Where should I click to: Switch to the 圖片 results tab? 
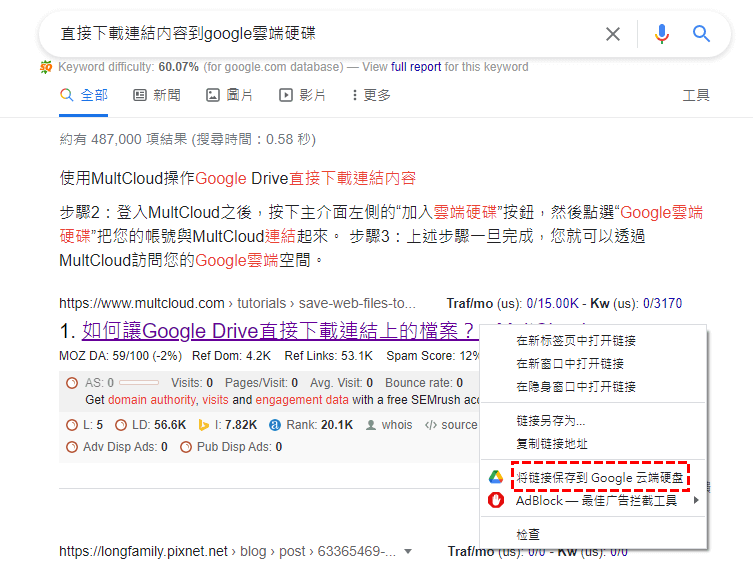point(230,95)
